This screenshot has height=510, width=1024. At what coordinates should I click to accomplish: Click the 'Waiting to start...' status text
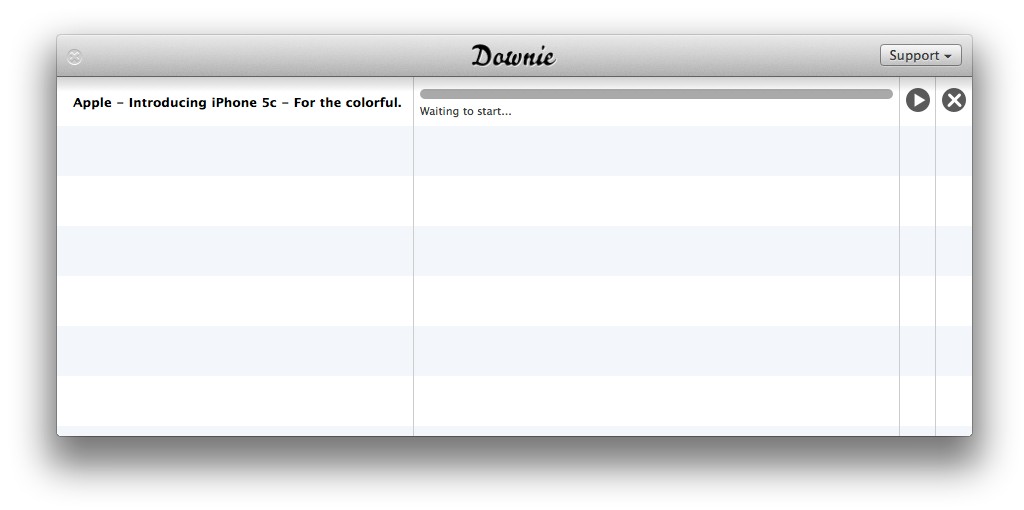(x=466, y=111)
